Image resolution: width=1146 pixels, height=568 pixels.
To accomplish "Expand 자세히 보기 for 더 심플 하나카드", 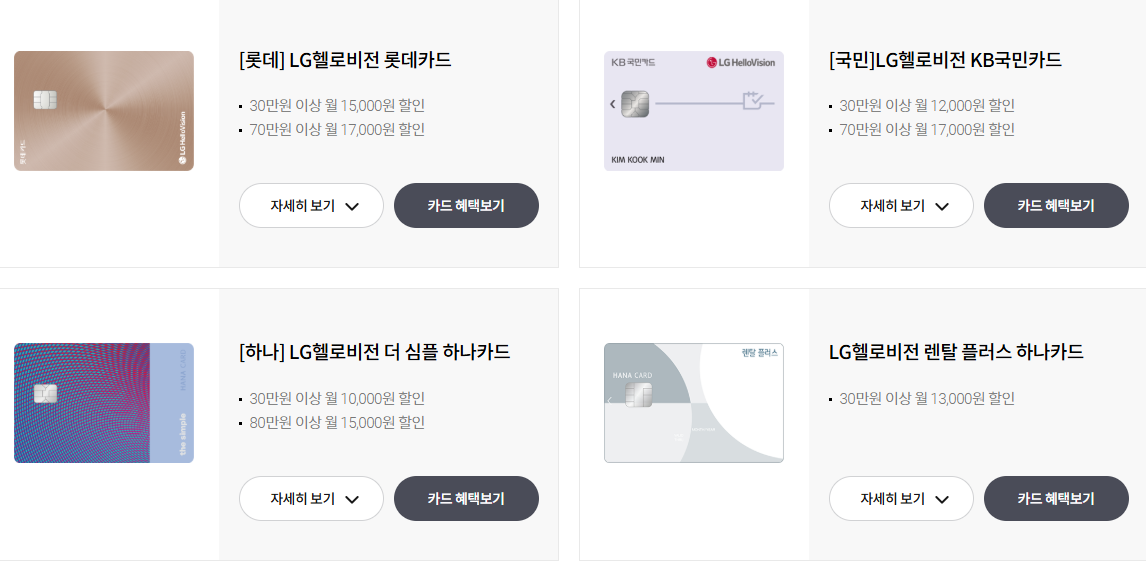I will [311, 498].
